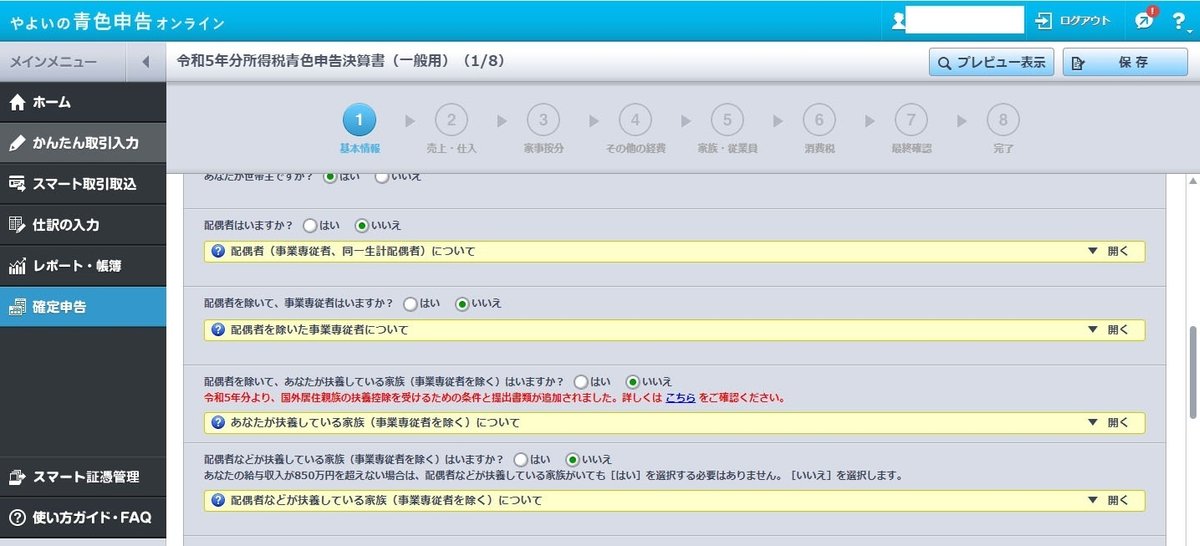Select いいえ for 配偶者を除いて事業専従者はいますか
The height and width of the screenshot is (546, 1200).
tap(462, 303)
